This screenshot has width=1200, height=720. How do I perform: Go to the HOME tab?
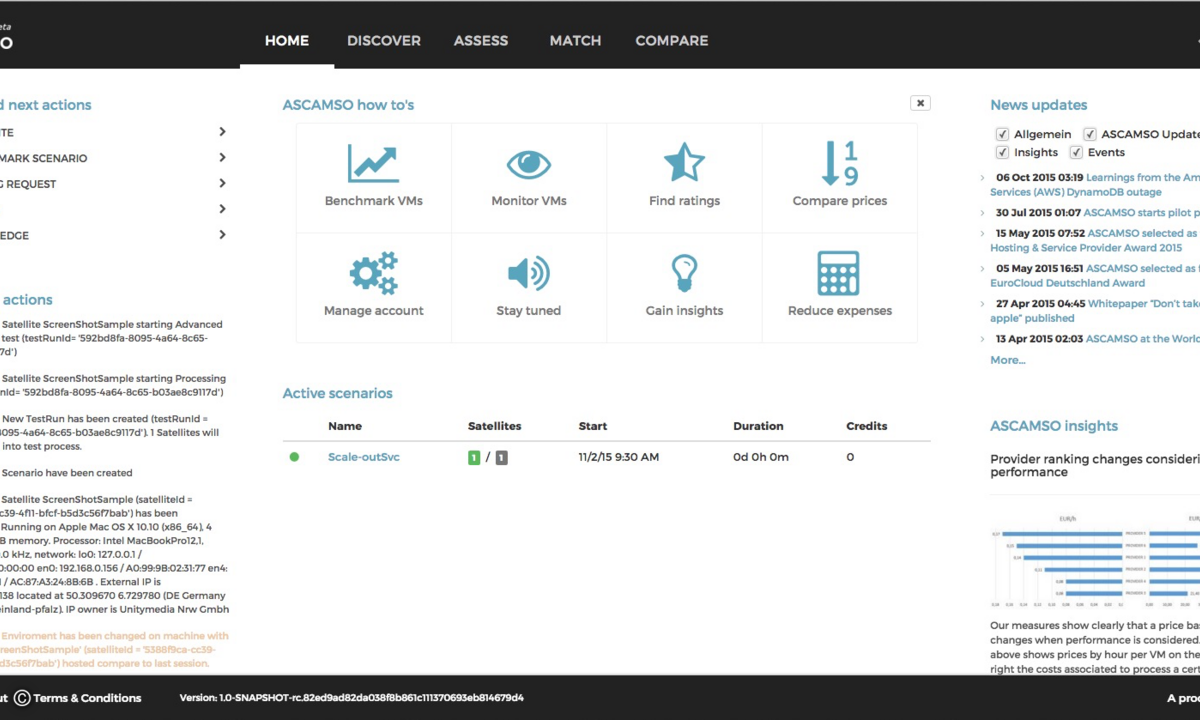pyautogui.click(x=287, y=41)
